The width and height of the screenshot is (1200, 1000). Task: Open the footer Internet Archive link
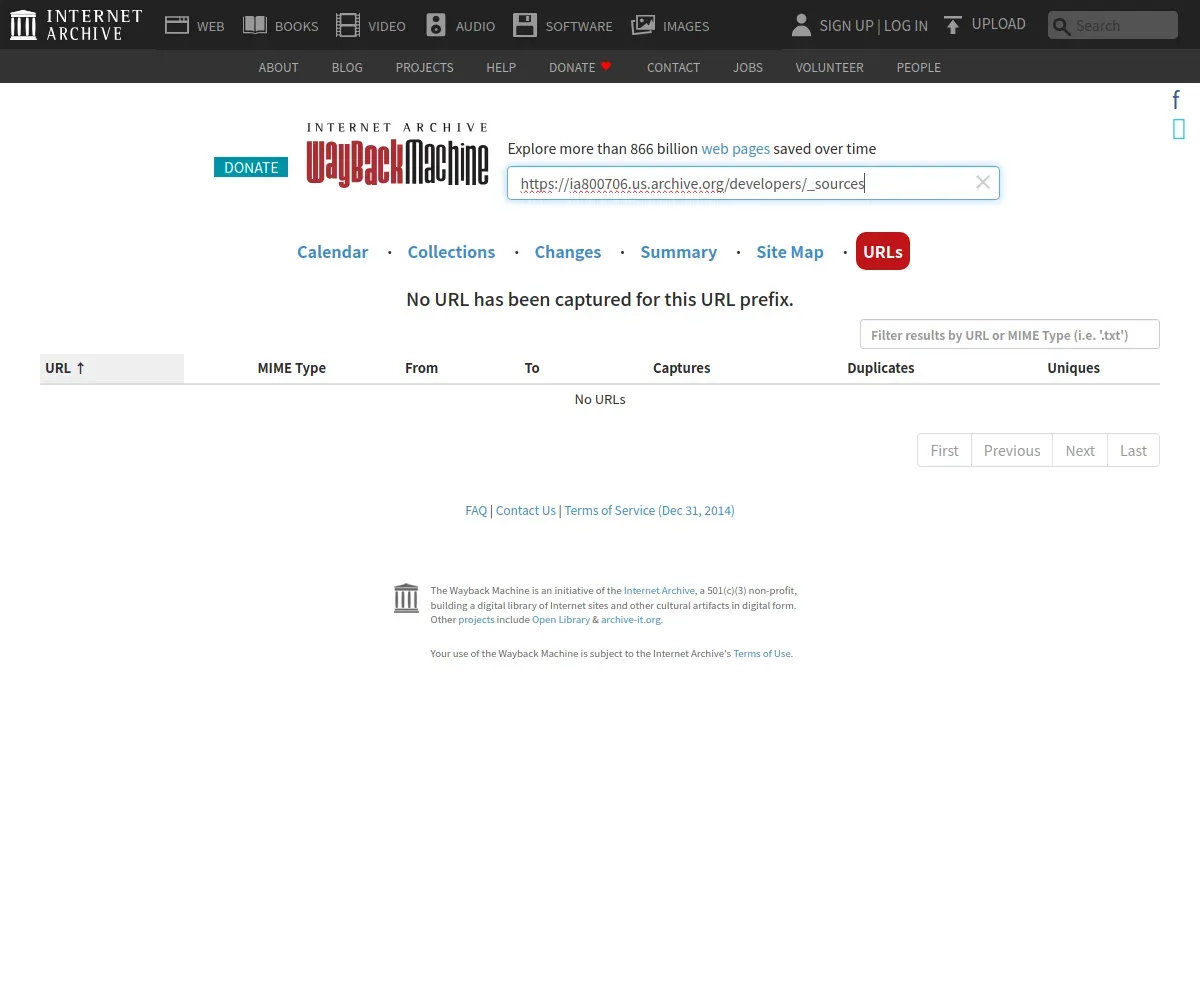[x=659, y=591]
